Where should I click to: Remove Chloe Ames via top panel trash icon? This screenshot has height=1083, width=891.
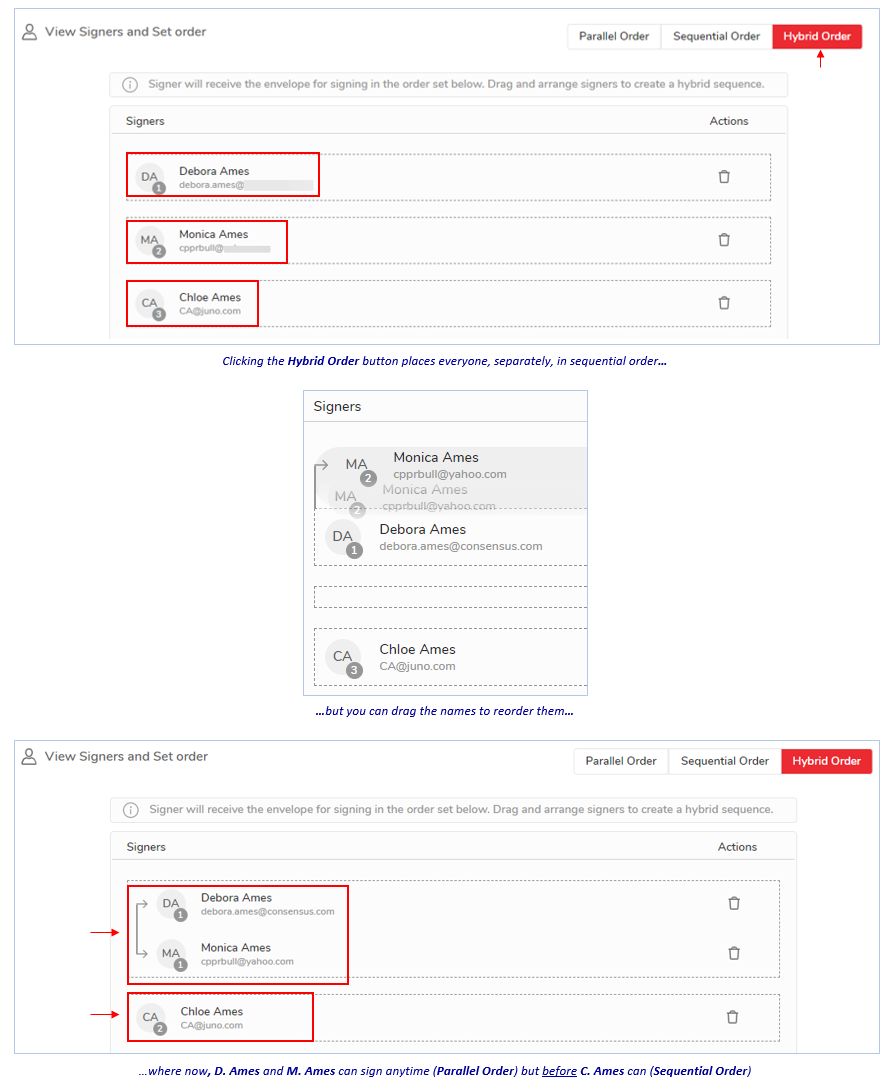pyautogui.click(x=724, y=303)
